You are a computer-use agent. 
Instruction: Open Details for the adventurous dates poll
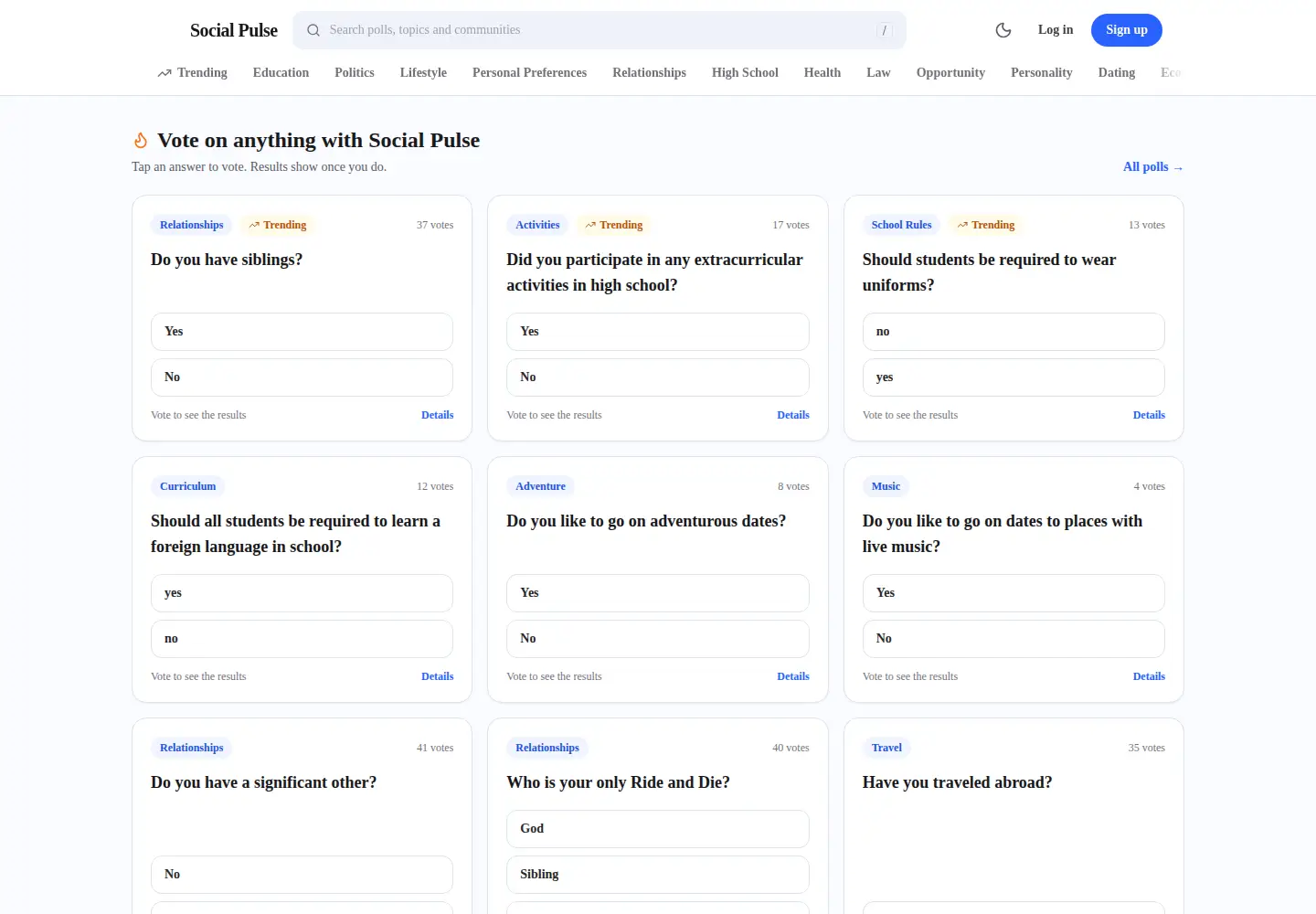793,676
